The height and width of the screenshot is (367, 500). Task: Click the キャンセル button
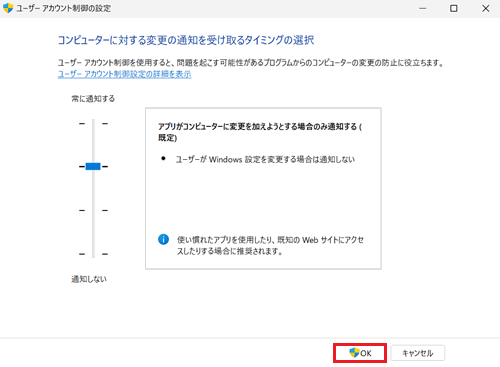click(x=418, y=353)
